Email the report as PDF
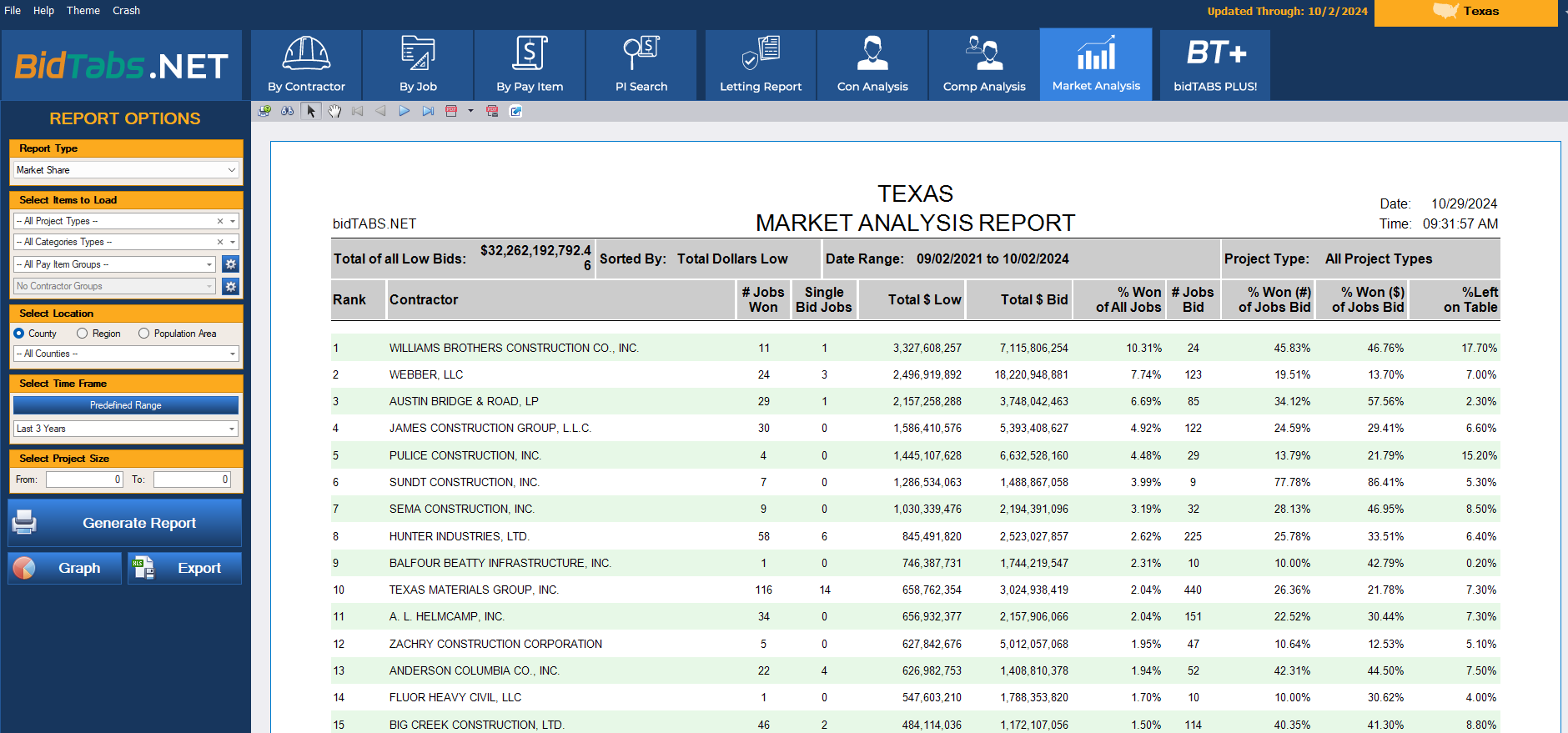The width and height of the screenshot is (1568, 733). tap(492, 111)
